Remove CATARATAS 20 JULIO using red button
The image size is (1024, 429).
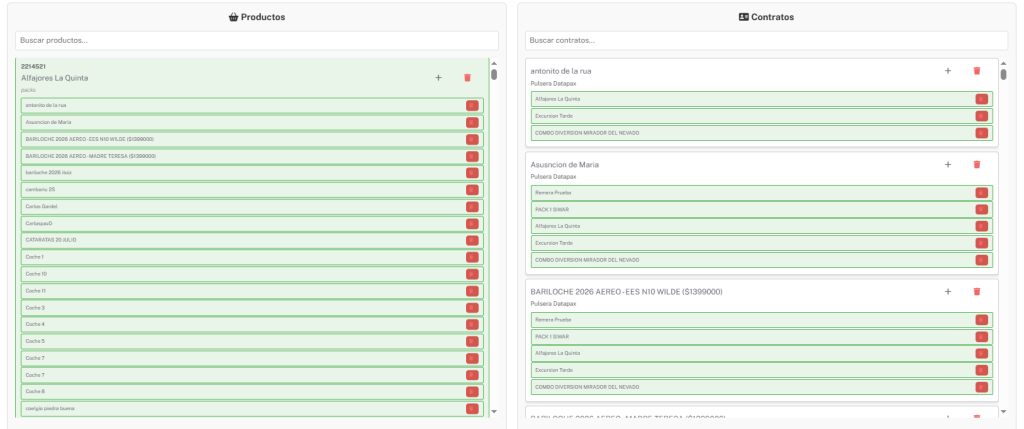click(x=472, y=240)
